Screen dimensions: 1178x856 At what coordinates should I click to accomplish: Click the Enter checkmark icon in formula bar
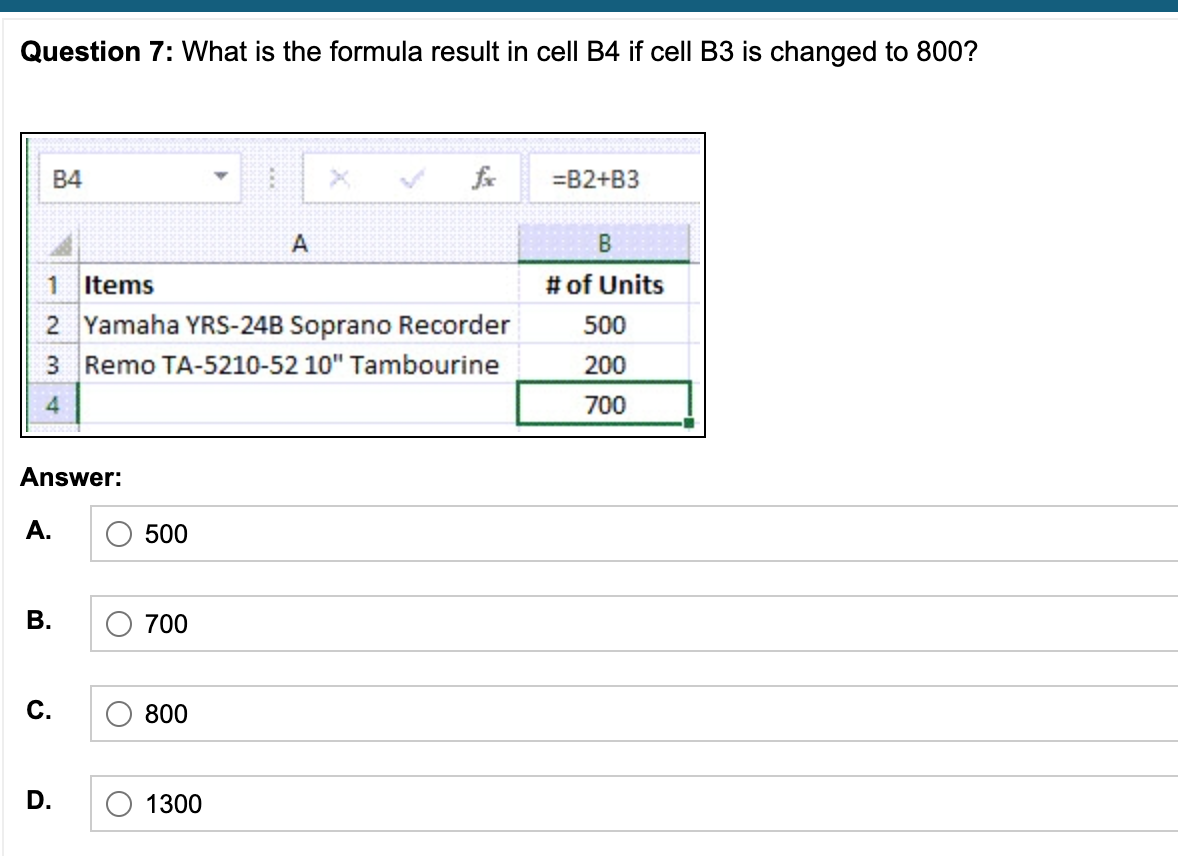[x=410, y=178]
